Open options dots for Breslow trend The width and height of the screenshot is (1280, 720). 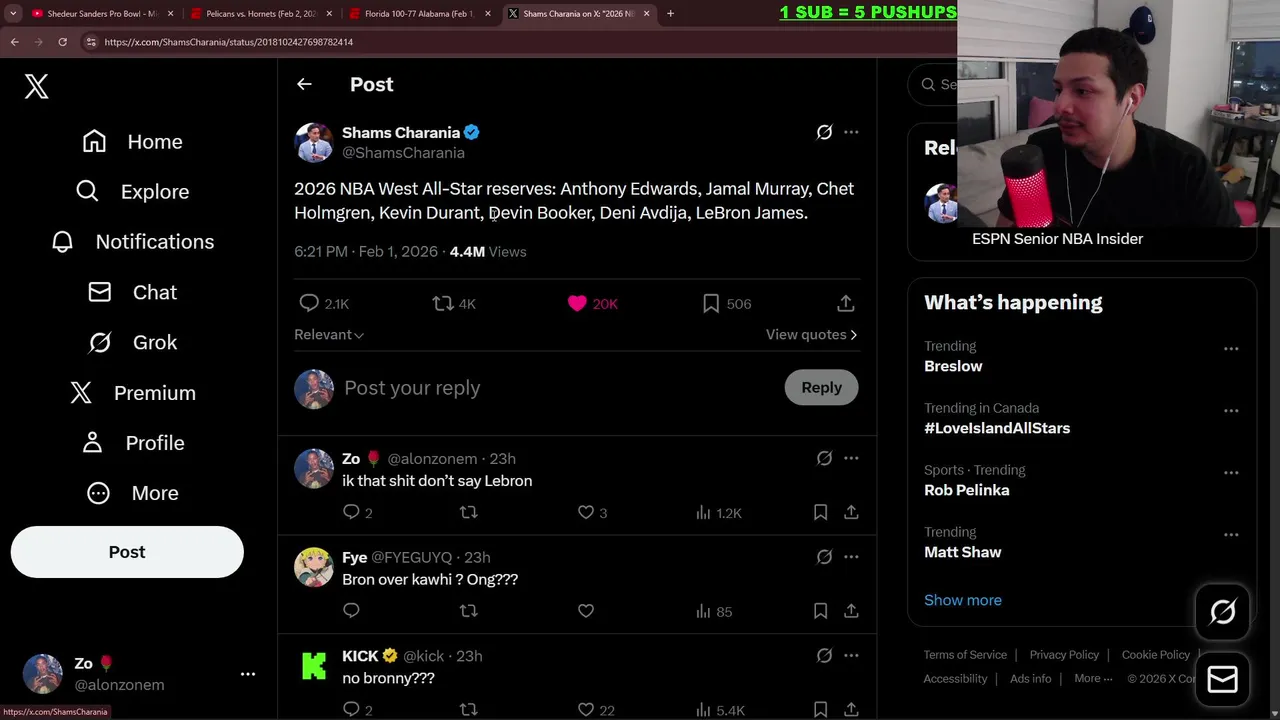pyautogui.click(x=1231, y=349)
